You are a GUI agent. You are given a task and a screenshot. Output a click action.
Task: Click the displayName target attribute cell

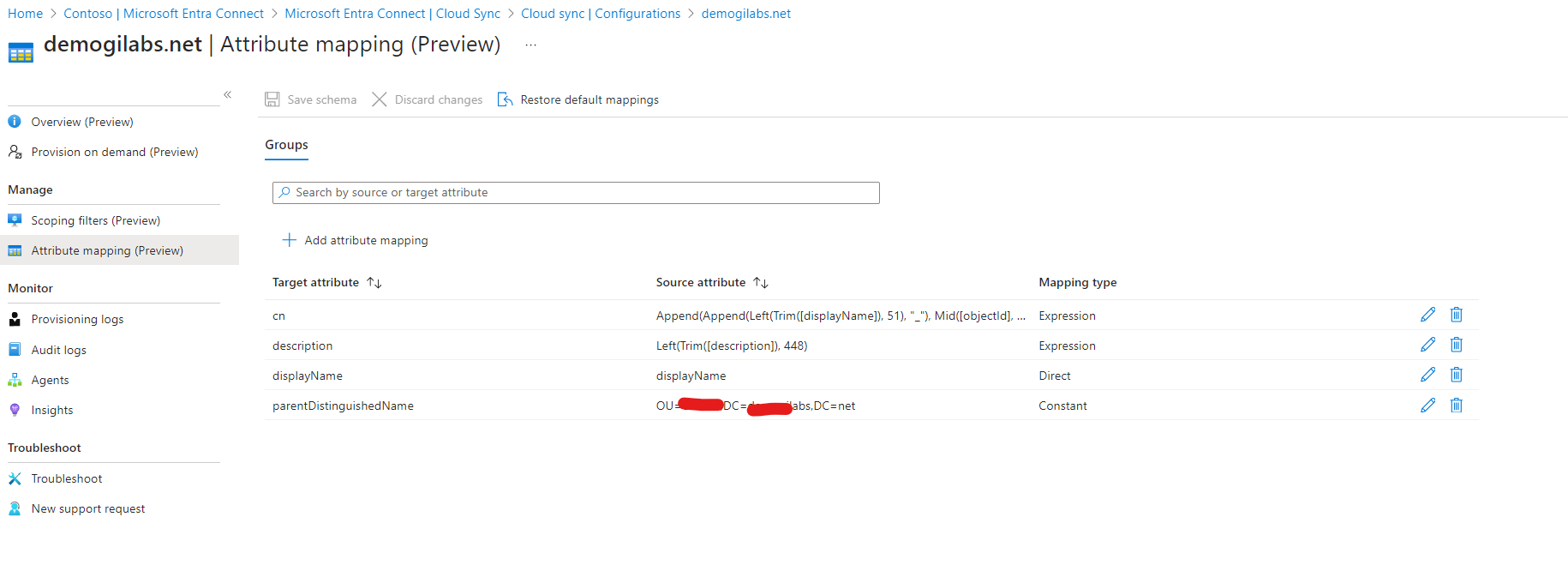pos(308,376)
